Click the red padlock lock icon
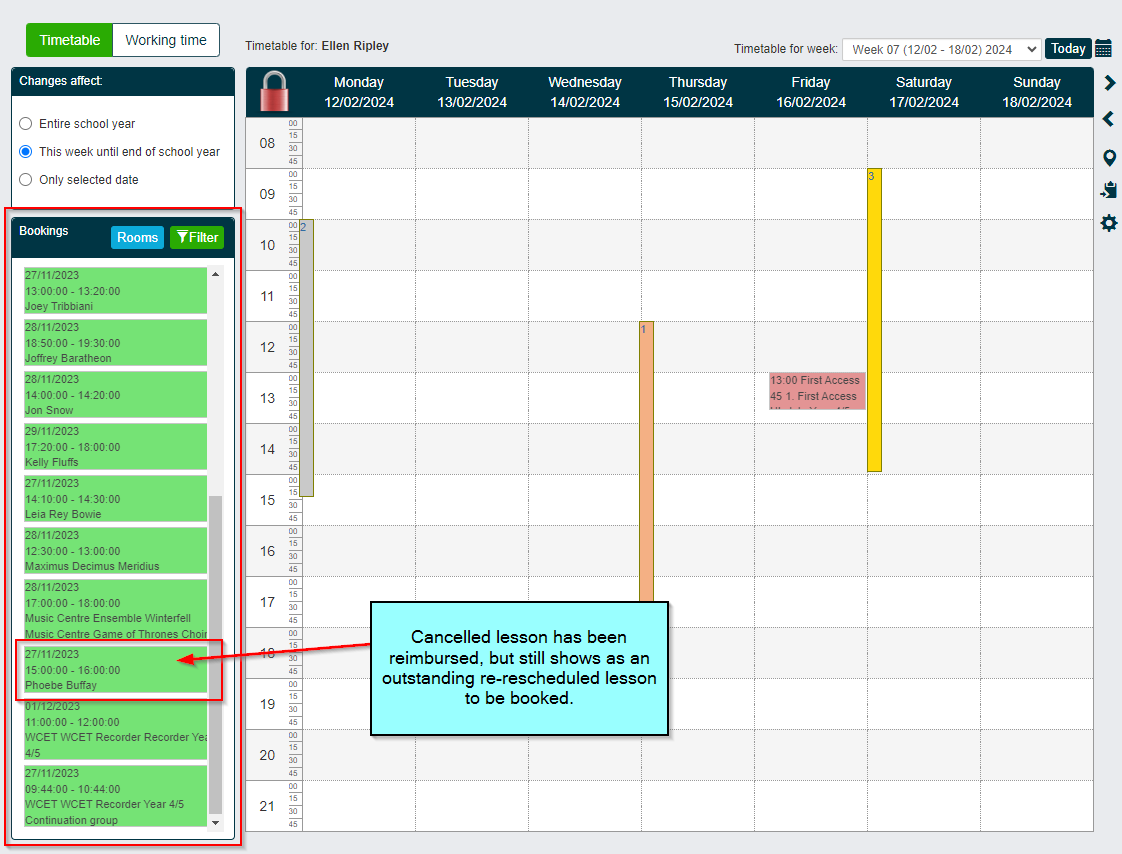 pos(274,92)
